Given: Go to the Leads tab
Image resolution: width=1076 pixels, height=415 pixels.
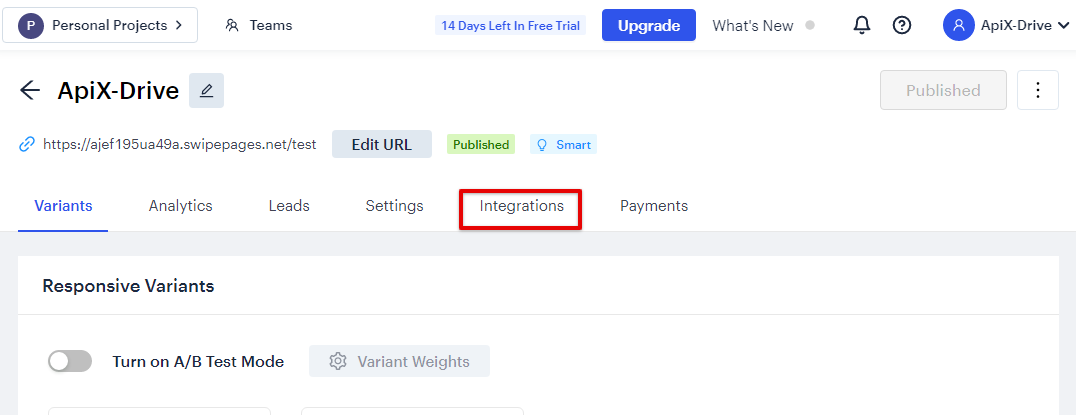Looking at the screenshot, I should (x=289, y=206).
